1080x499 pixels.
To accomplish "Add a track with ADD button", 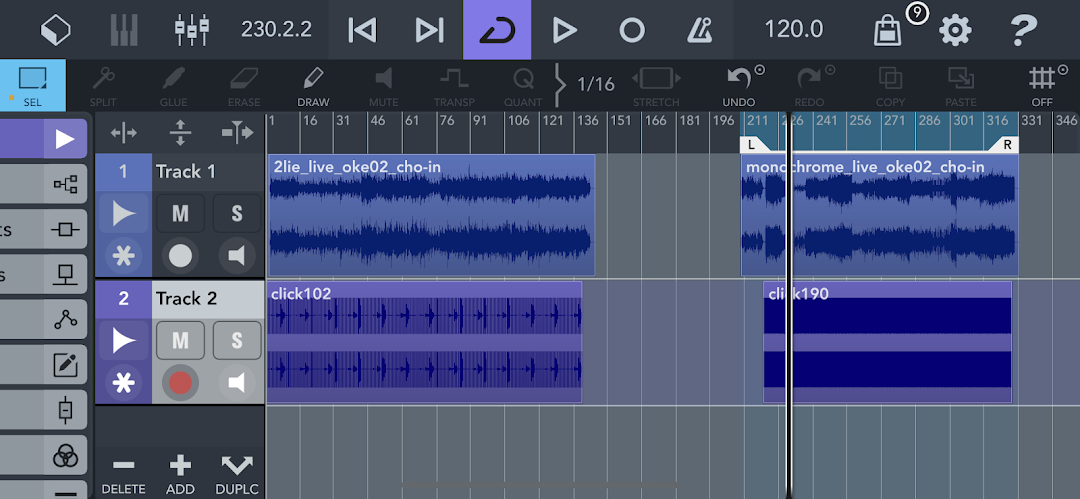I will [x=180, y=474].
